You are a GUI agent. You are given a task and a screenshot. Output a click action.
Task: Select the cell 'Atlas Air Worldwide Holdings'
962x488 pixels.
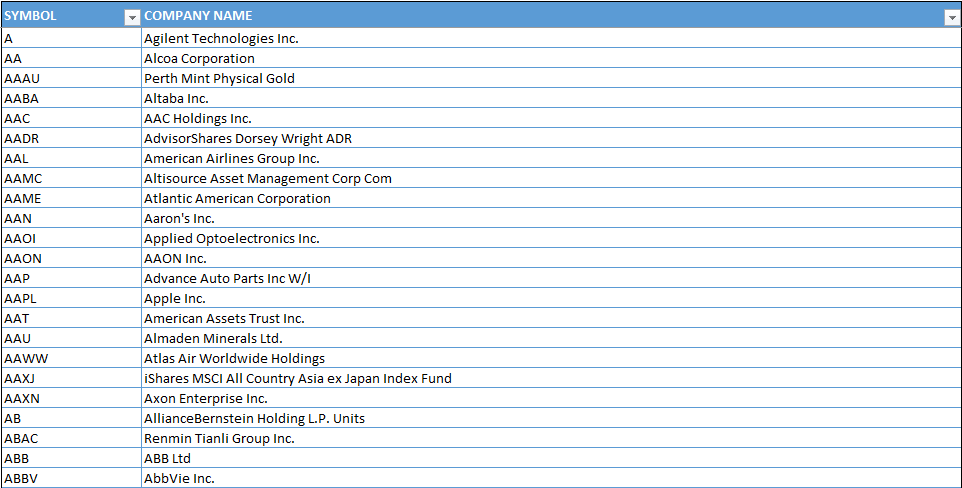tap(551, 358)
